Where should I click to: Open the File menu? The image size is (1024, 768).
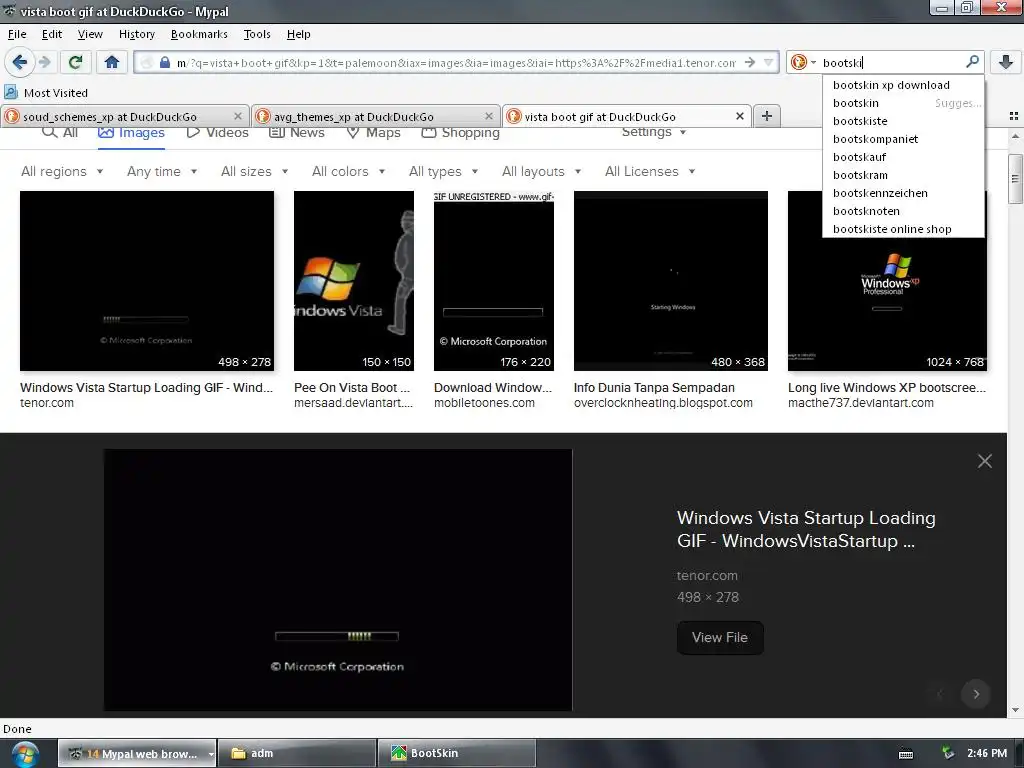pos(17,34)
